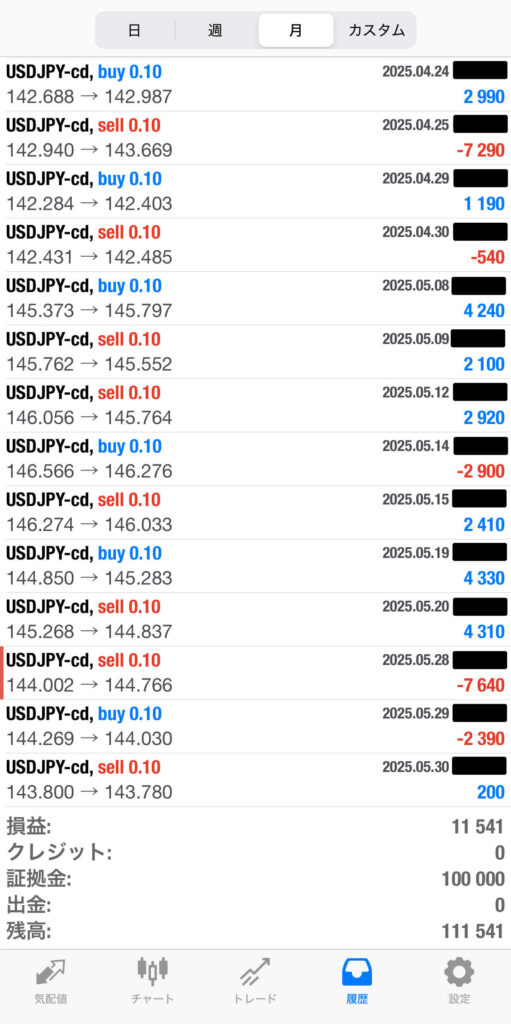
Task: Select the 2025.05.30 sell trade with 200 profit
Action: [x=256, y=780]
